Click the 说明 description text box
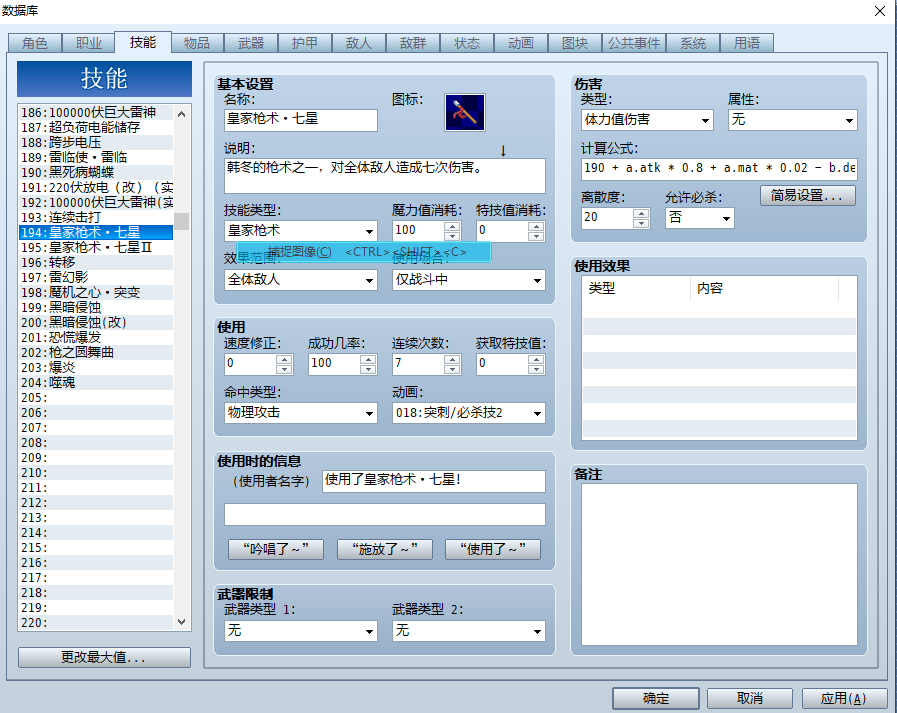Image resolution: width=897 pixels, height=713 pixels. tap(384, 176)
